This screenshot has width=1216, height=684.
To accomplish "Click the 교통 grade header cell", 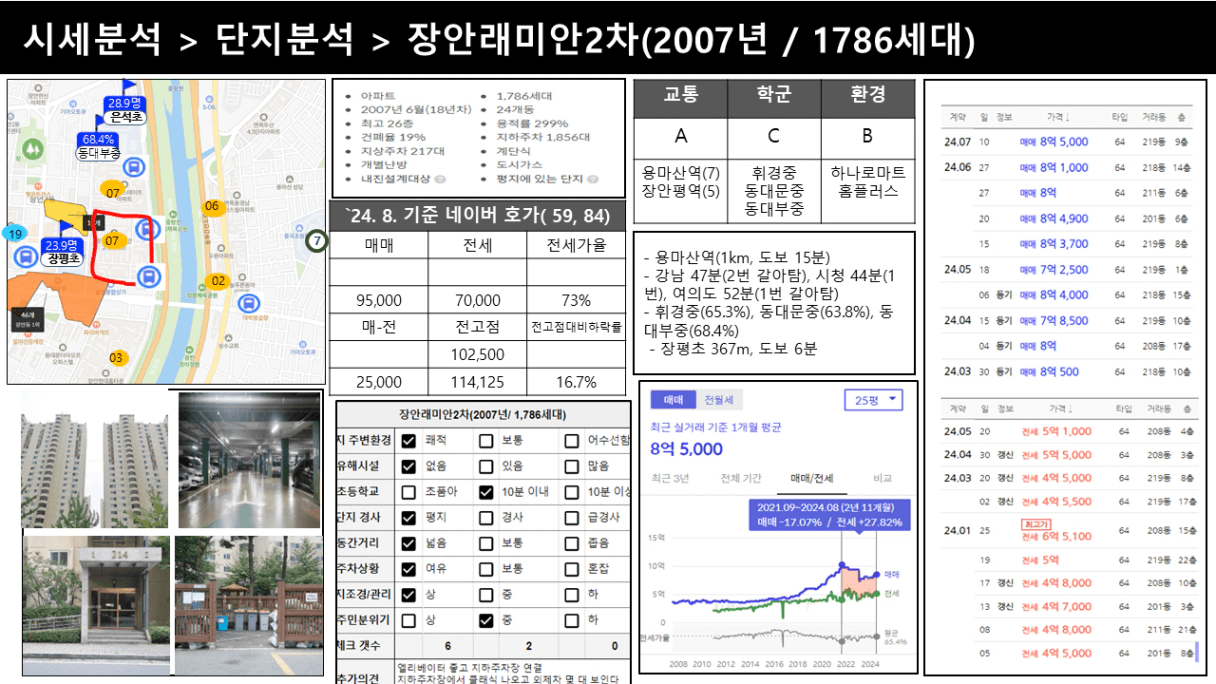I will pyautogui.click(x=681, y=97).
